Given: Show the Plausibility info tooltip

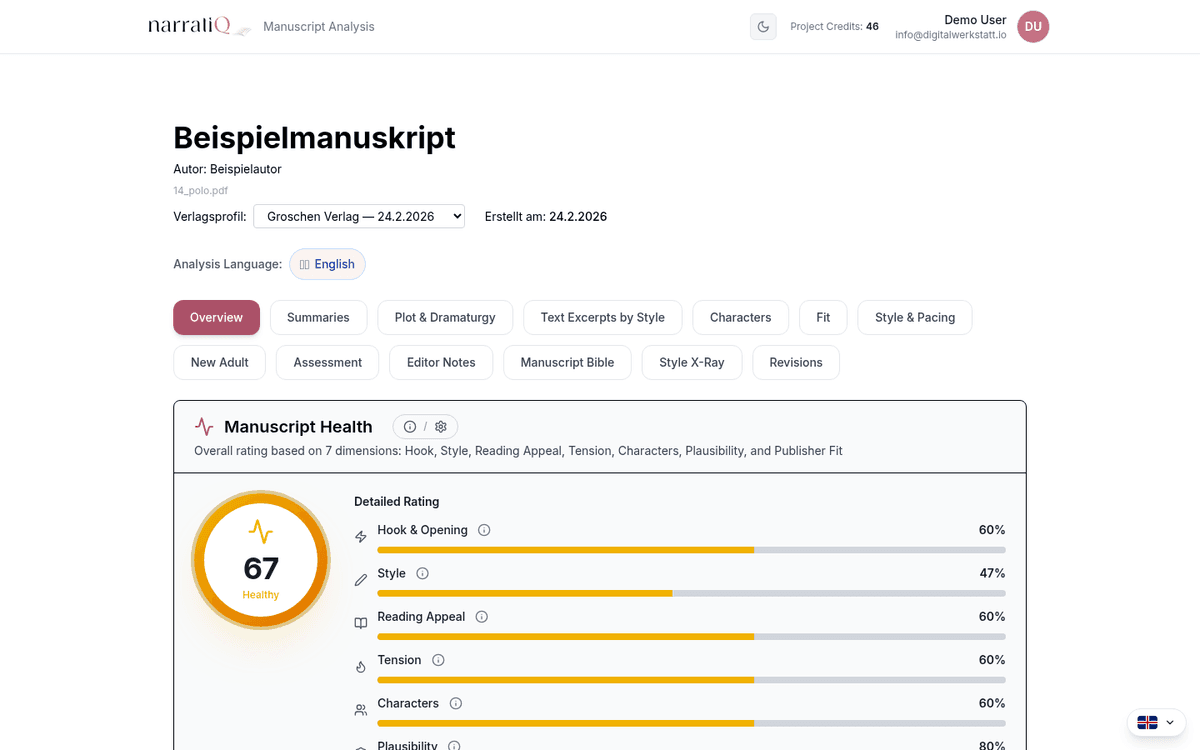Looking at the screenshot, I should pyautogui.click(x=454, y=745).
